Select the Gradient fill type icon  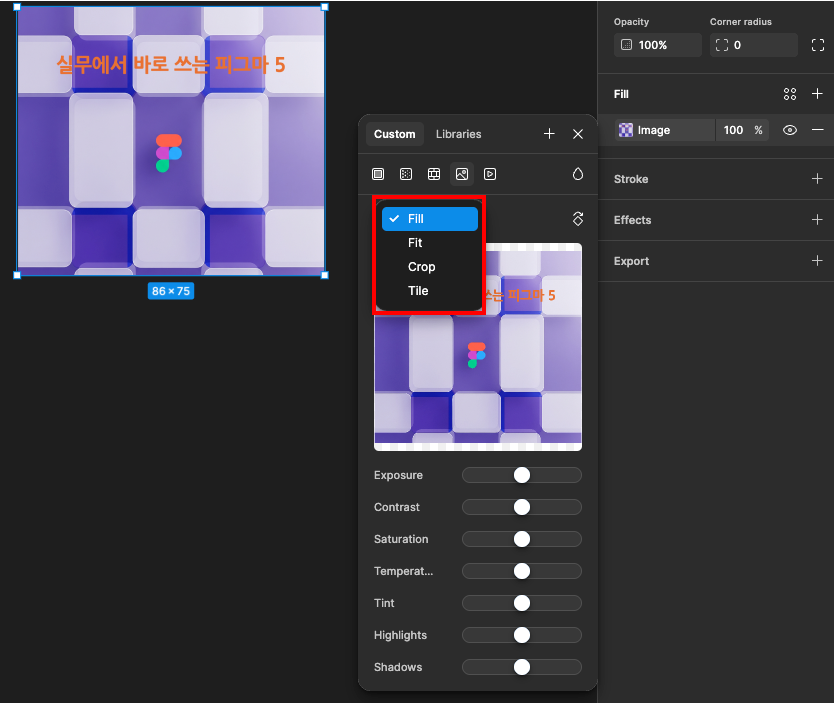[x=406, y=174]
